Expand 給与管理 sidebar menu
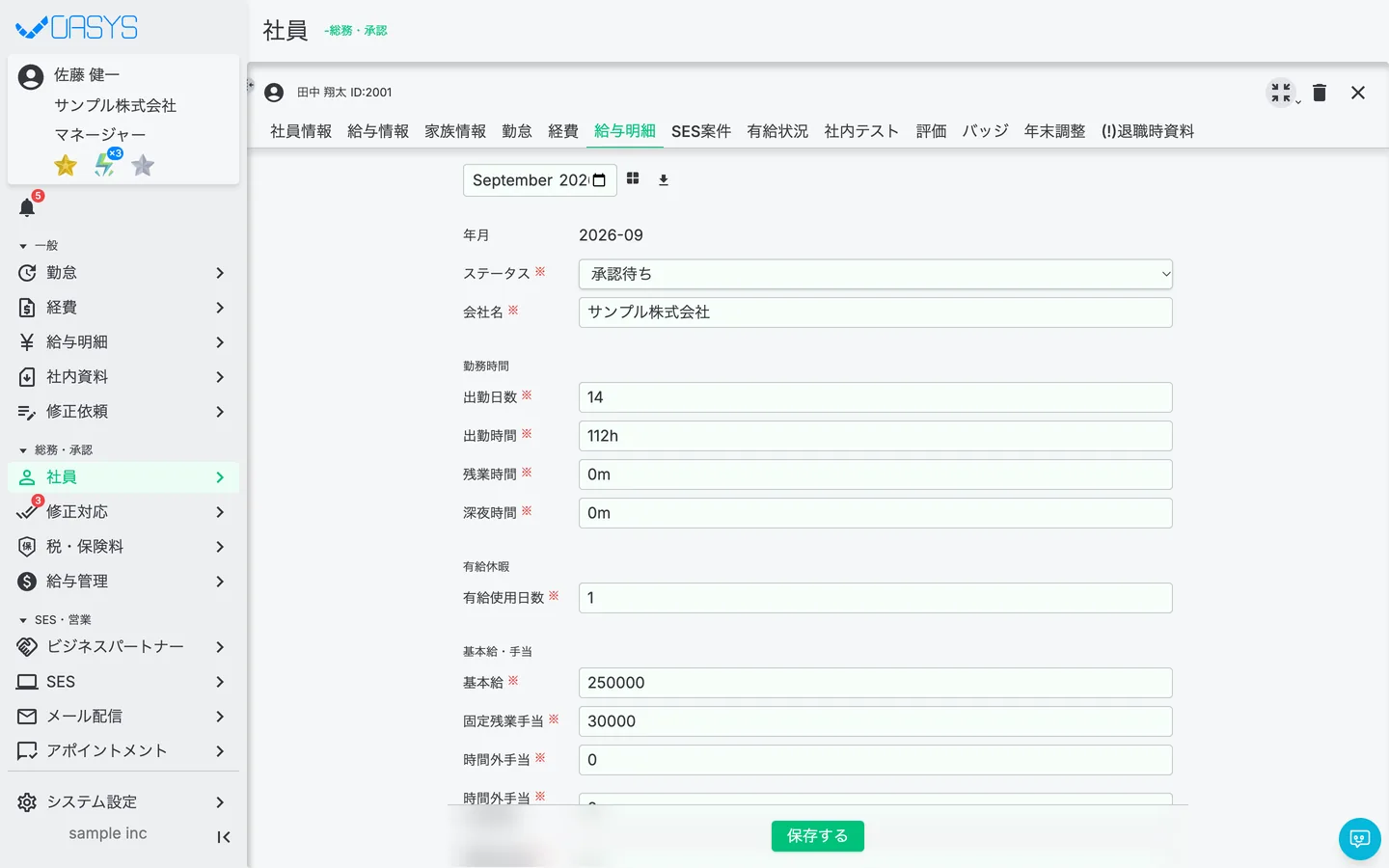 click(123, 582)
